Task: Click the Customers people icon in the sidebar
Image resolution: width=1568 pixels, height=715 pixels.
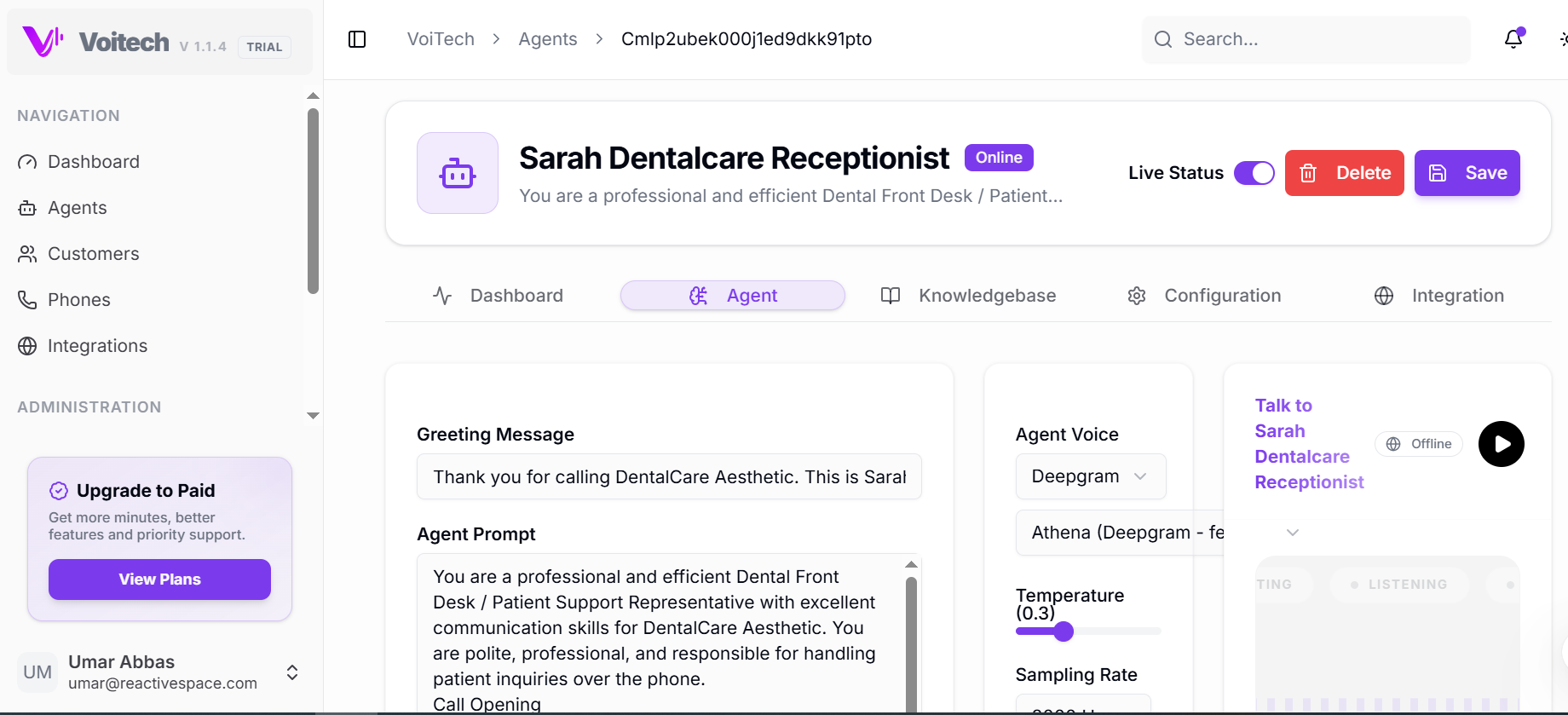Action: click(27, 254)
